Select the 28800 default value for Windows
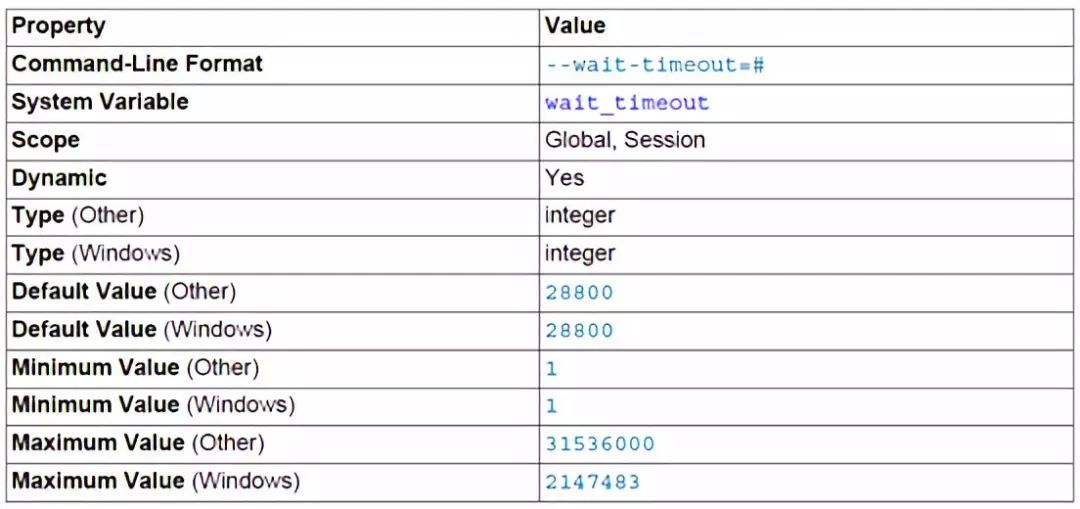 (579, 331)
